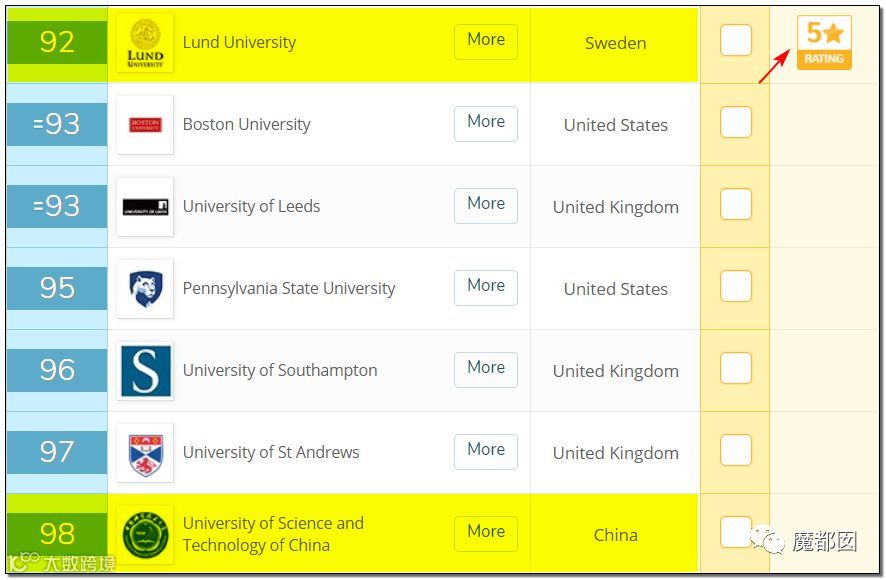Expand More for Lund University
The image size is (886, 580).
coord(486,41)
